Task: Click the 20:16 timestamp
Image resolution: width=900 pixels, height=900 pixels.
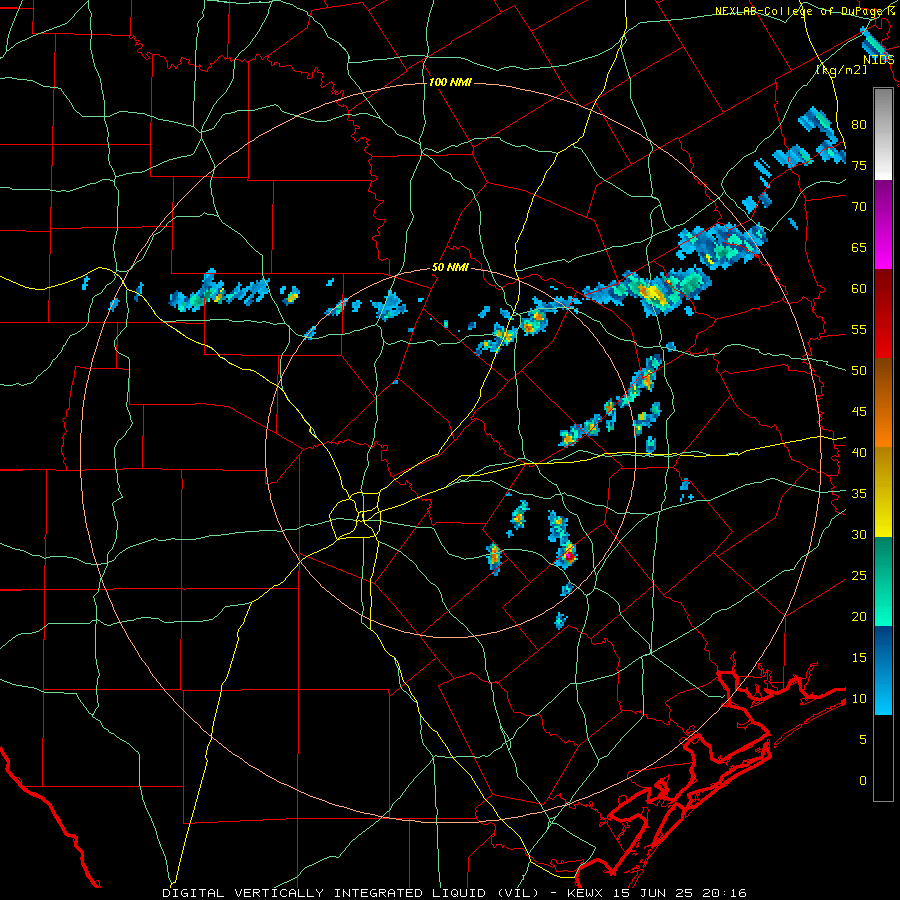Action: (726, 893)
